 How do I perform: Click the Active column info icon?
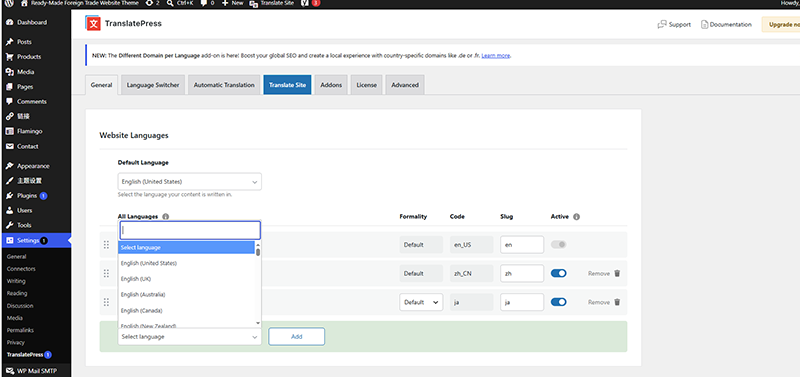click(577, 216)
